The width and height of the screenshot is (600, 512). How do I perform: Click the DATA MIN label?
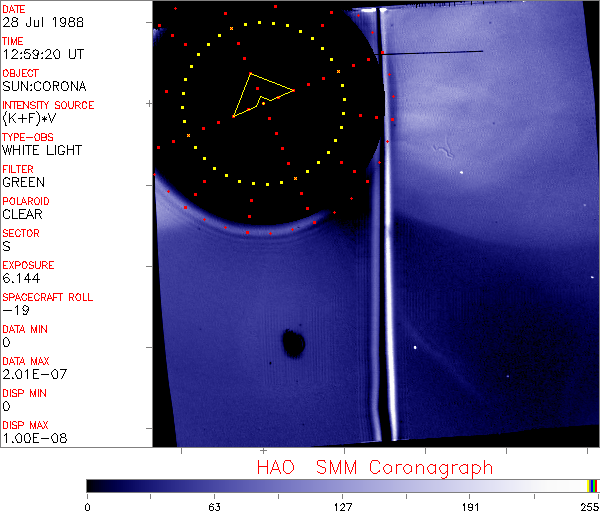pos(25,329)
